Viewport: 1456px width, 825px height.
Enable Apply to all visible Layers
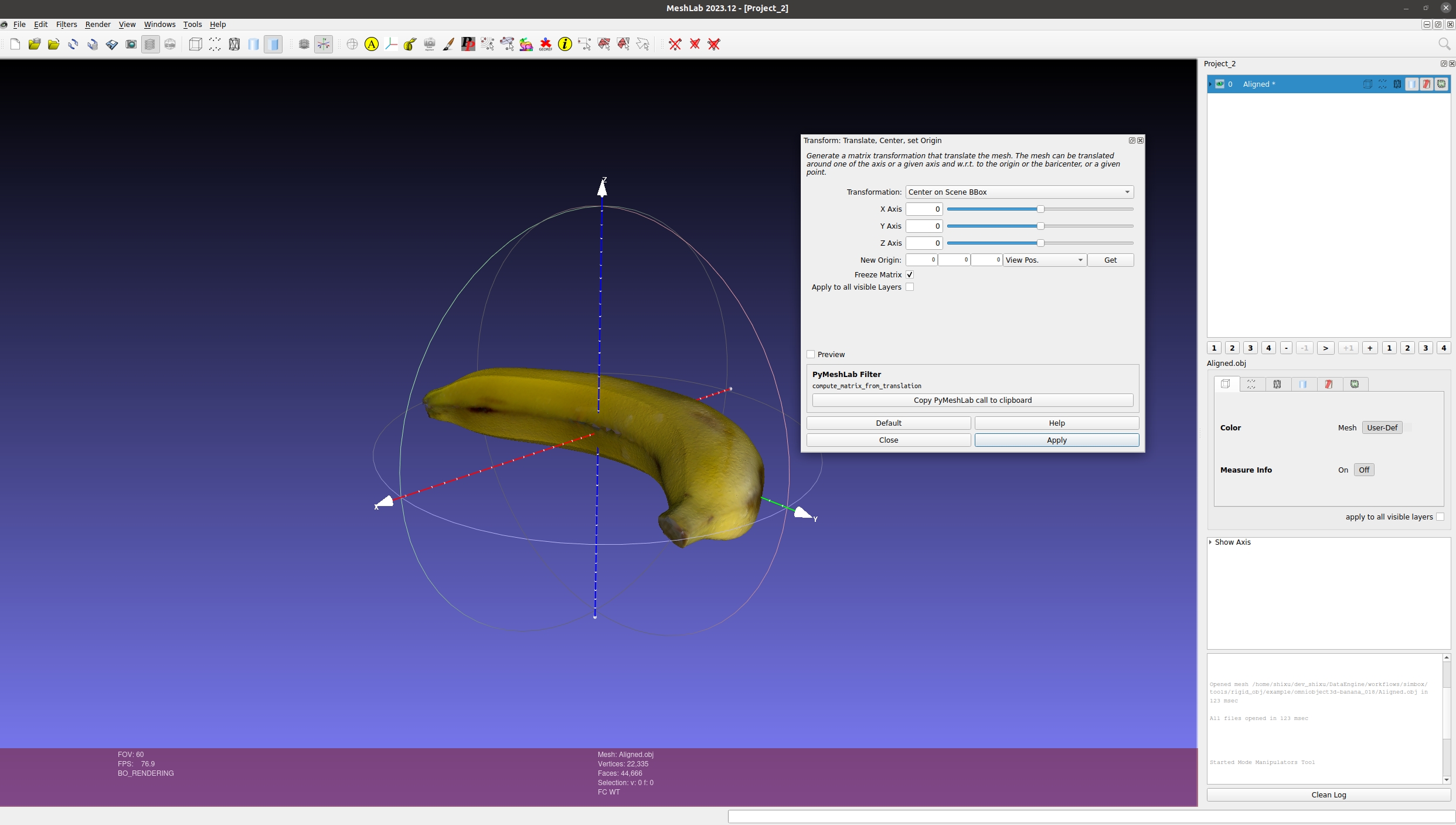pos(910,287)
